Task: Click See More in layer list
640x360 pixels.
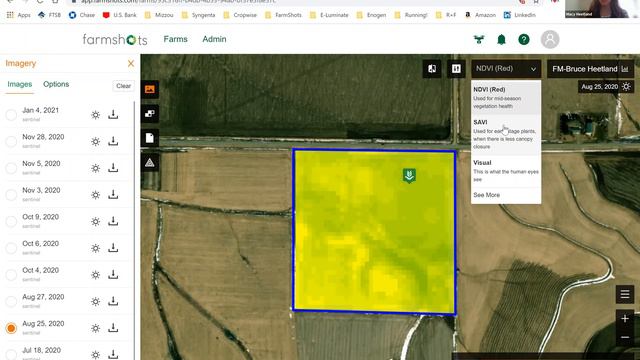Action: coord(487,195)
